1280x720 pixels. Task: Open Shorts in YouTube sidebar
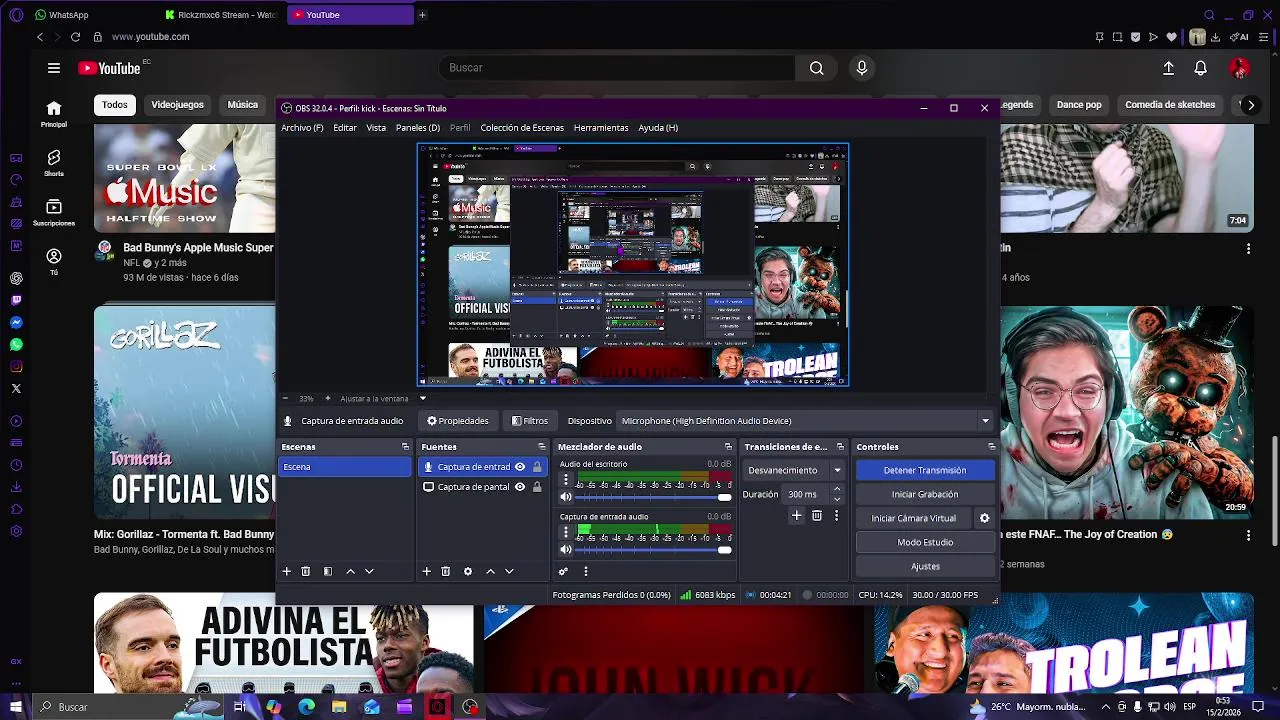[x=54, y=163]
